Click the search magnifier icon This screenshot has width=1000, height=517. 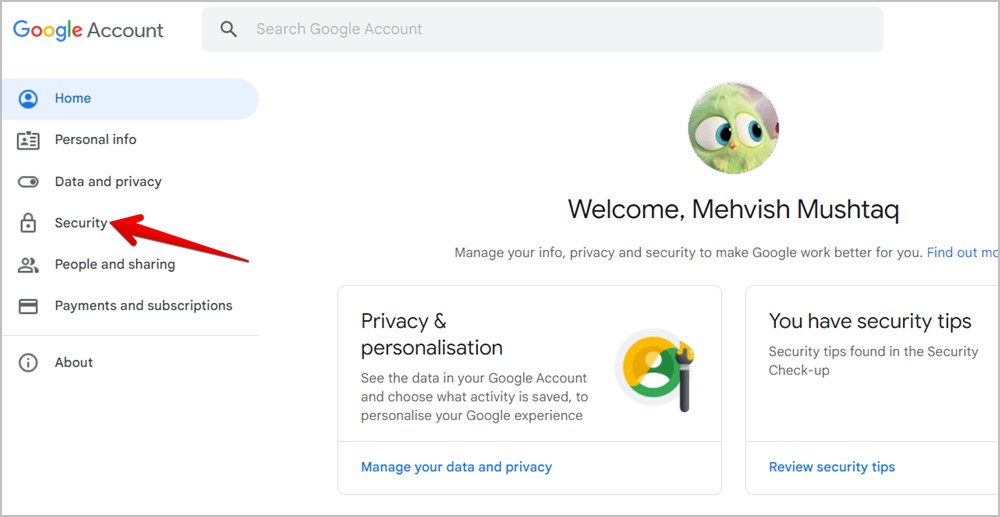pyautogui.click(x=228, y=29)
